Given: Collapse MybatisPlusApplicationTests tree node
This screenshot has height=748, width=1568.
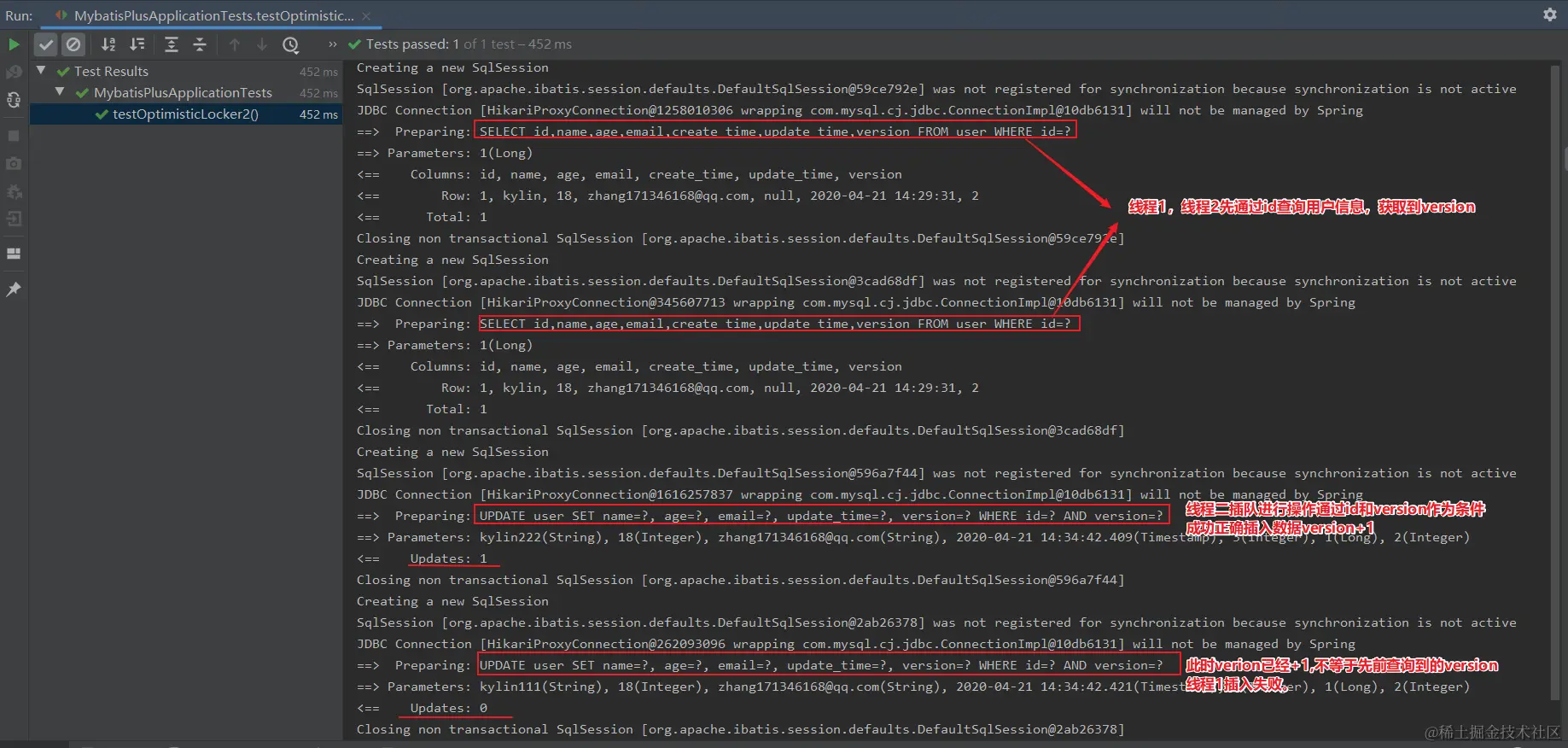Looking at the screenshot, I should click(60, 92).
